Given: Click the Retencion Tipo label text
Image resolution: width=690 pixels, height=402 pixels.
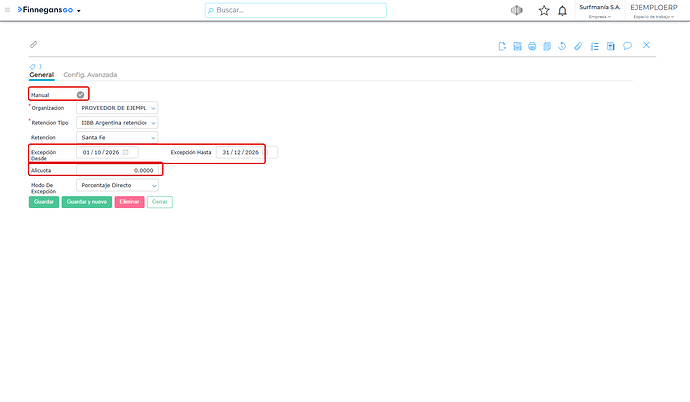Looking at the screenshot, I should tap(50, 123).
